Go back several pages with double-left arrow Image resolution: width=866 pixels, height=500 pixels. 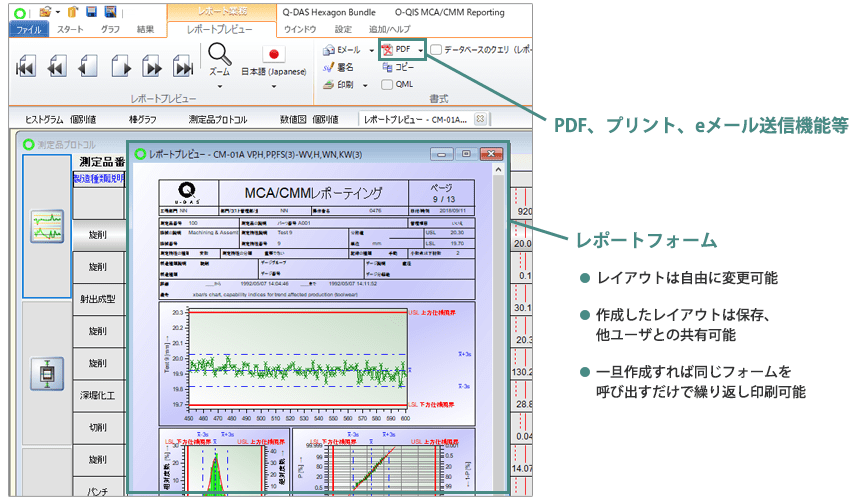click(57, 67)
